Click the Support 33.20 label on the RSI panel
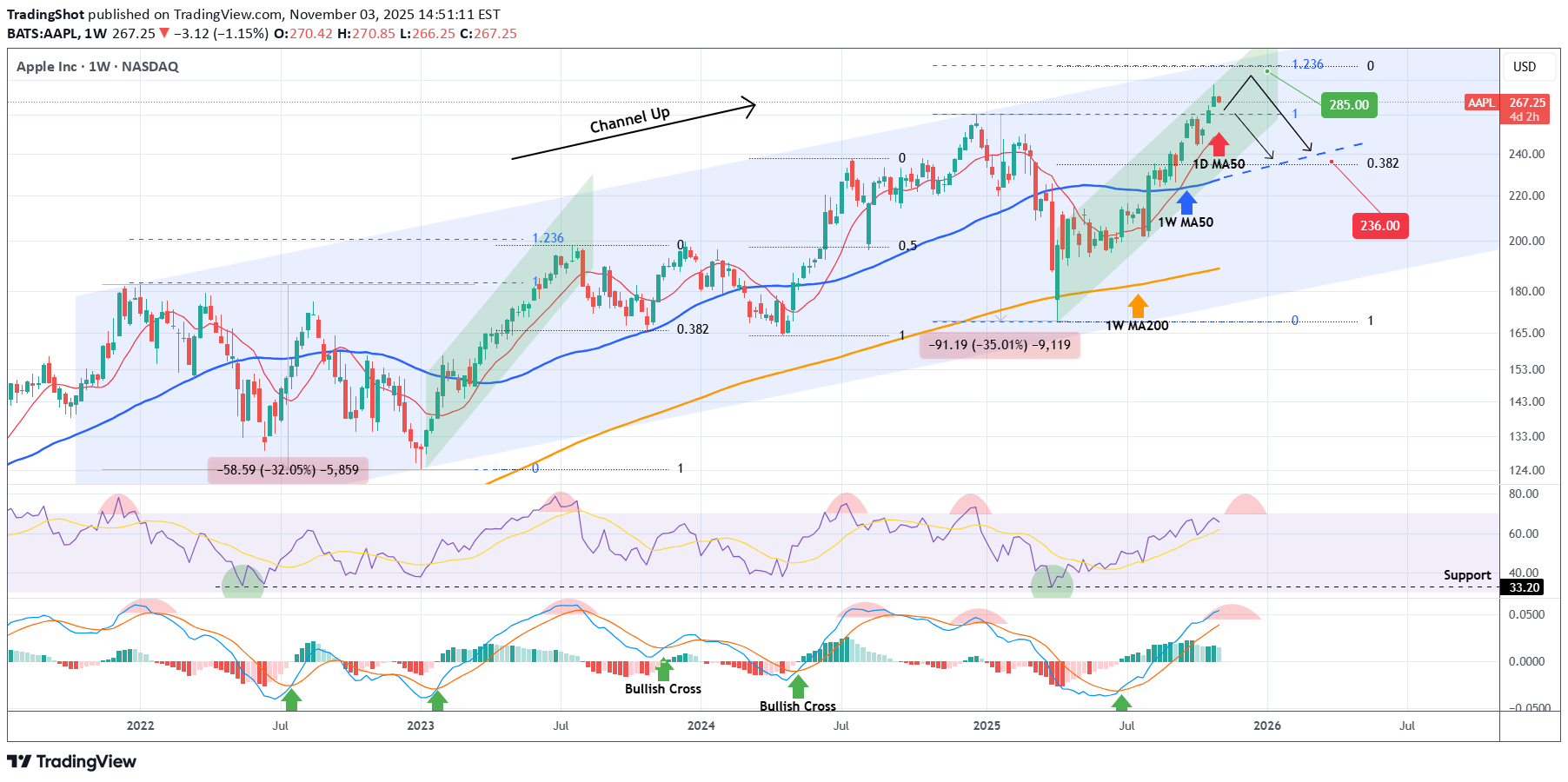This screenshot has width=1568, height=782. coord(1467,575)
